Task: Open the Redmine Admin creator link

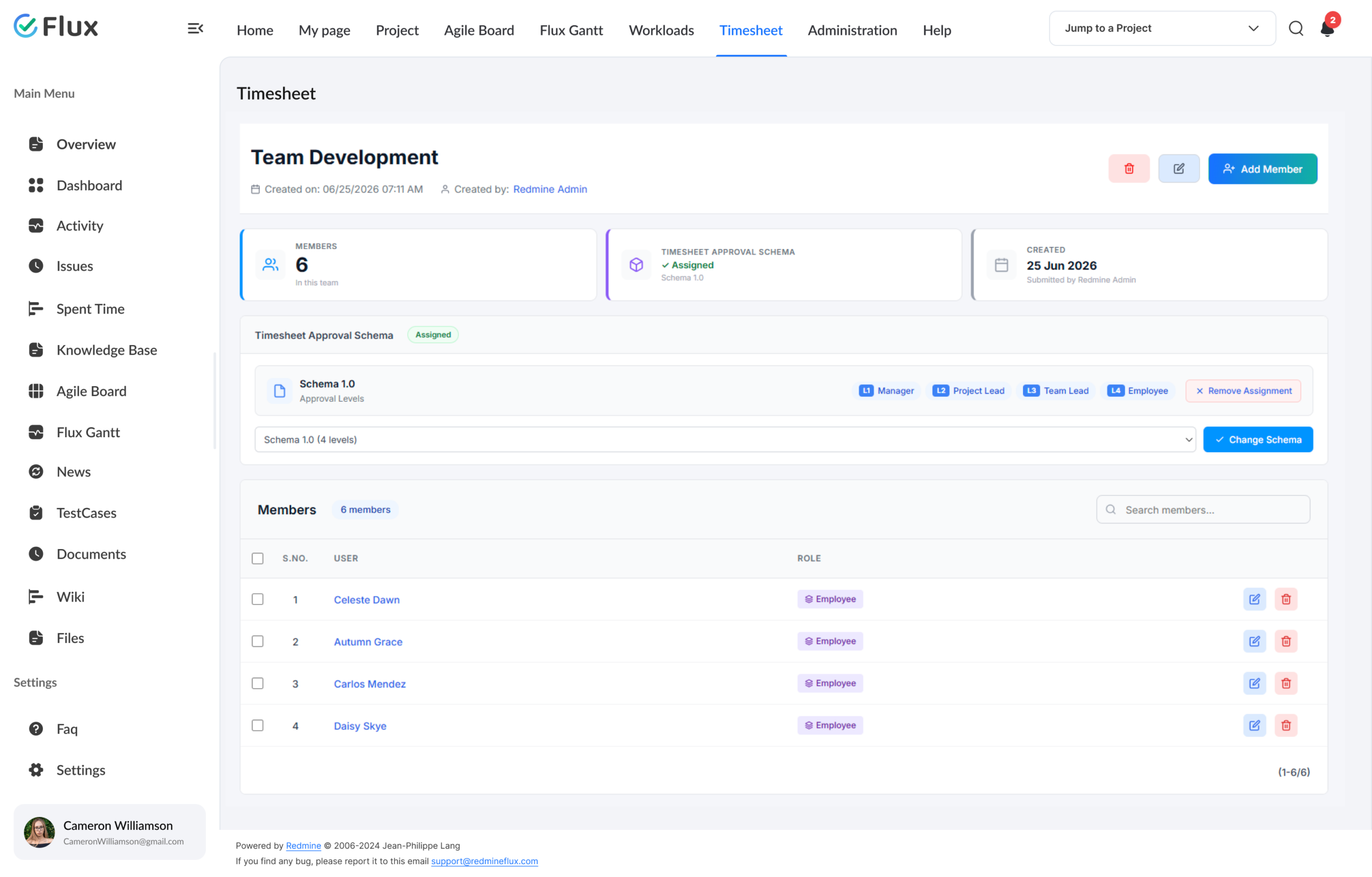Action: (x=550, y=189)
